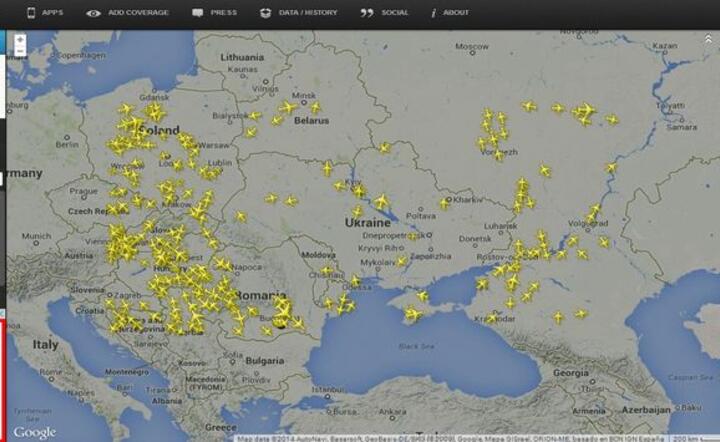Open the Social menu item

click(384, 12)
